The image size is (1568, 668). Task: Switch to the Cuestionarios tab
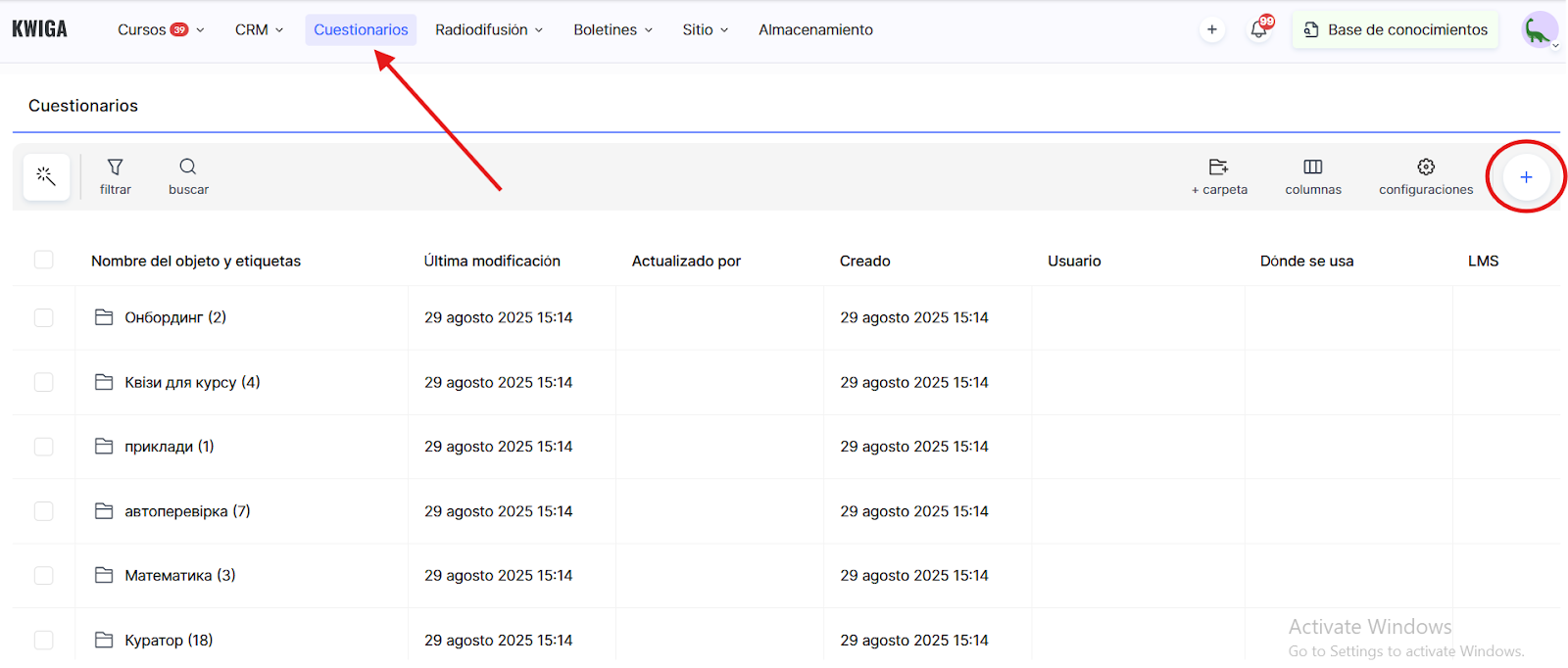coord(361,29)
